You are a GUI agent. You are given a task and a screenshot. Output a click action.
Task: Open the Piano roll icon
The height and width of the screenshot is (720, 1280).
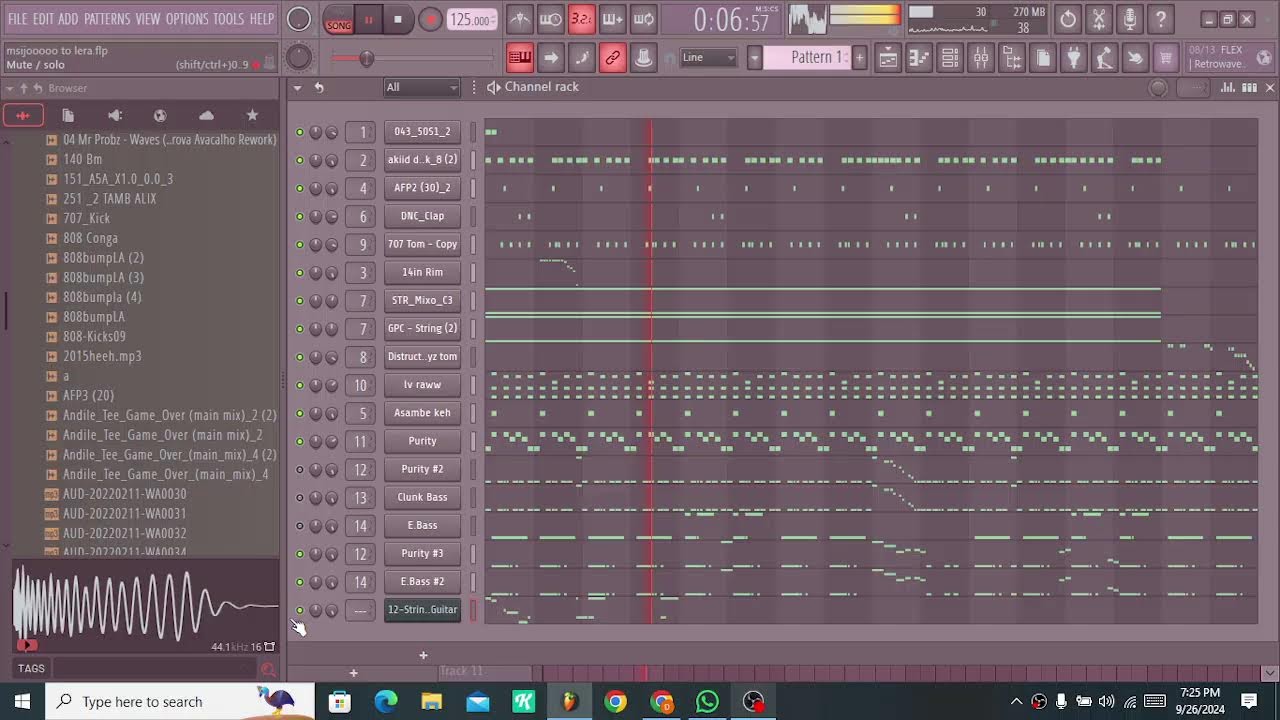(x=919, y=58)
